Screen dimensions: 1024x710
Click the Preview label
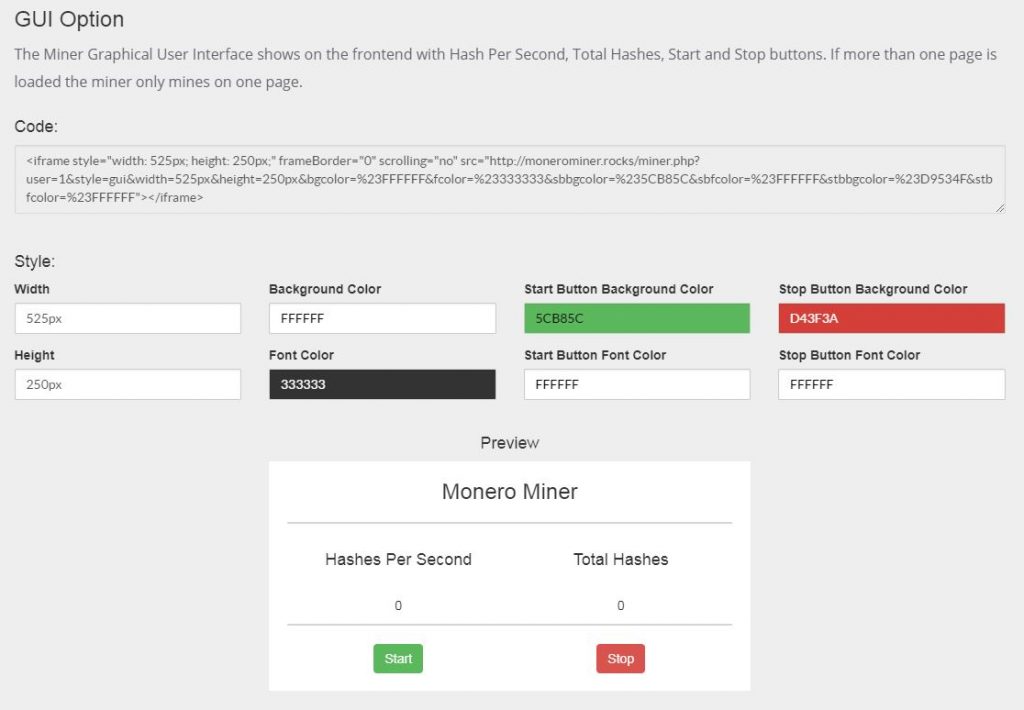509,443
